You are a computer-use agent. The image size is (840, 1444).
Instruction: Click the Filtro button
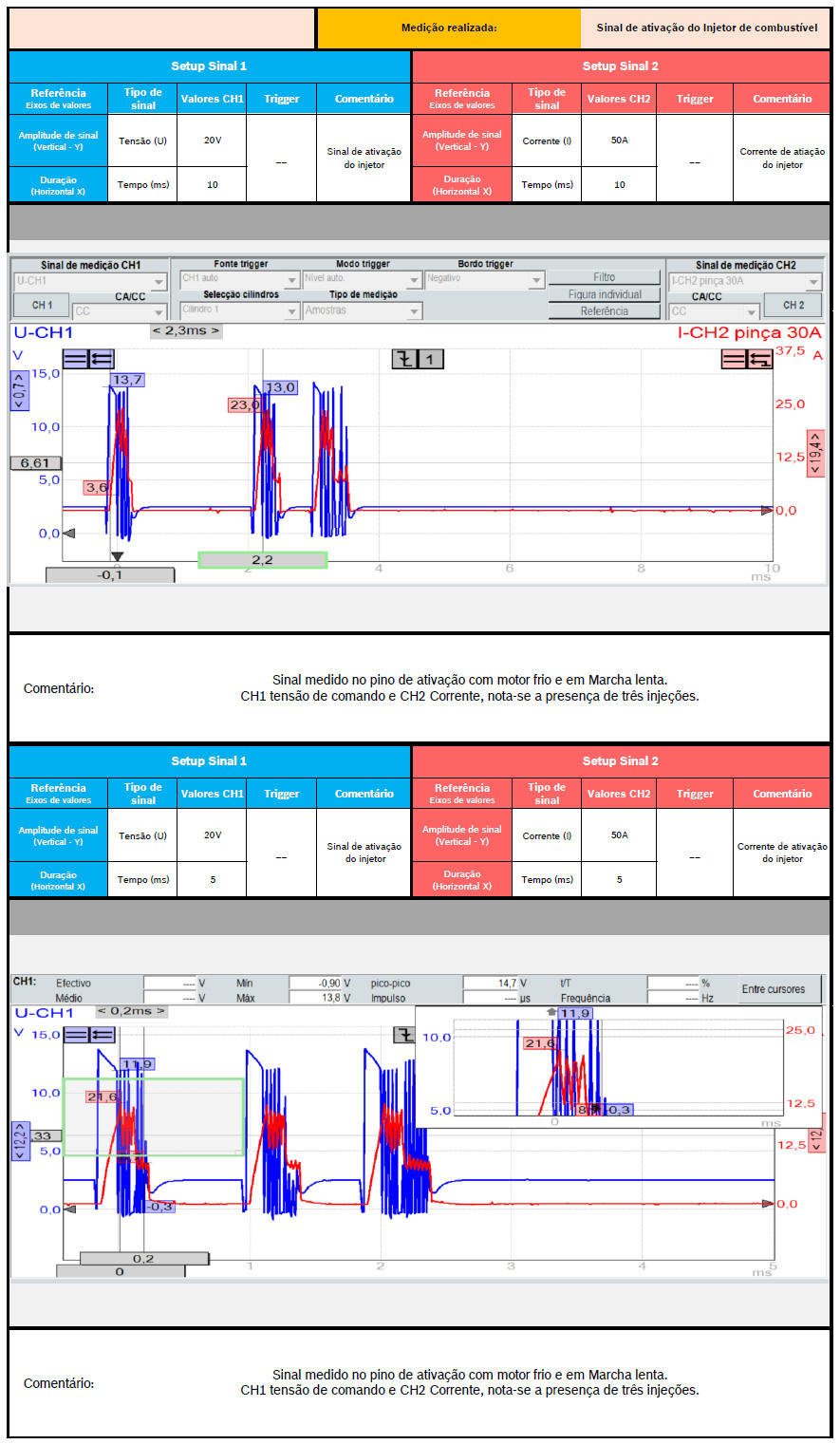point(604,277)
